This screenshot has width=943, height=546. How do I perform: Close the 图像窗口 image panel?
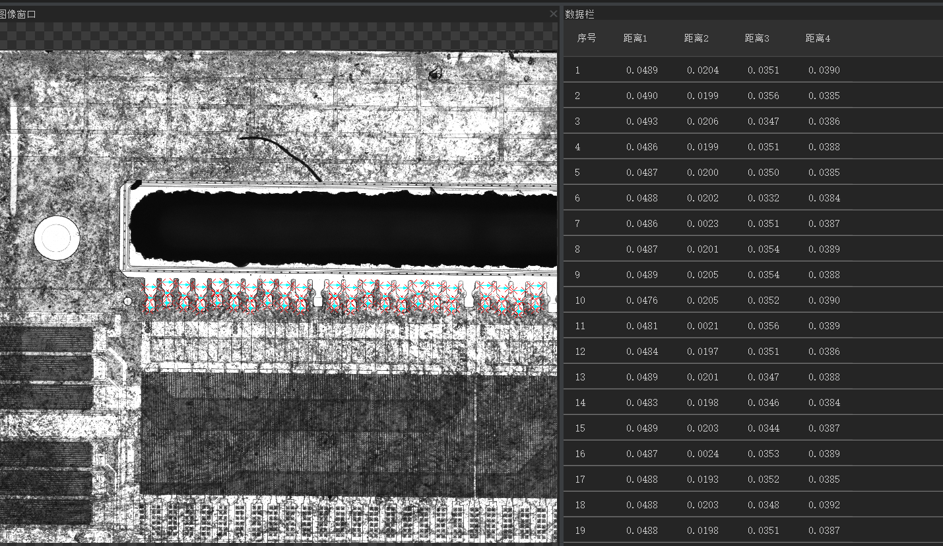(x=553, y=14)
